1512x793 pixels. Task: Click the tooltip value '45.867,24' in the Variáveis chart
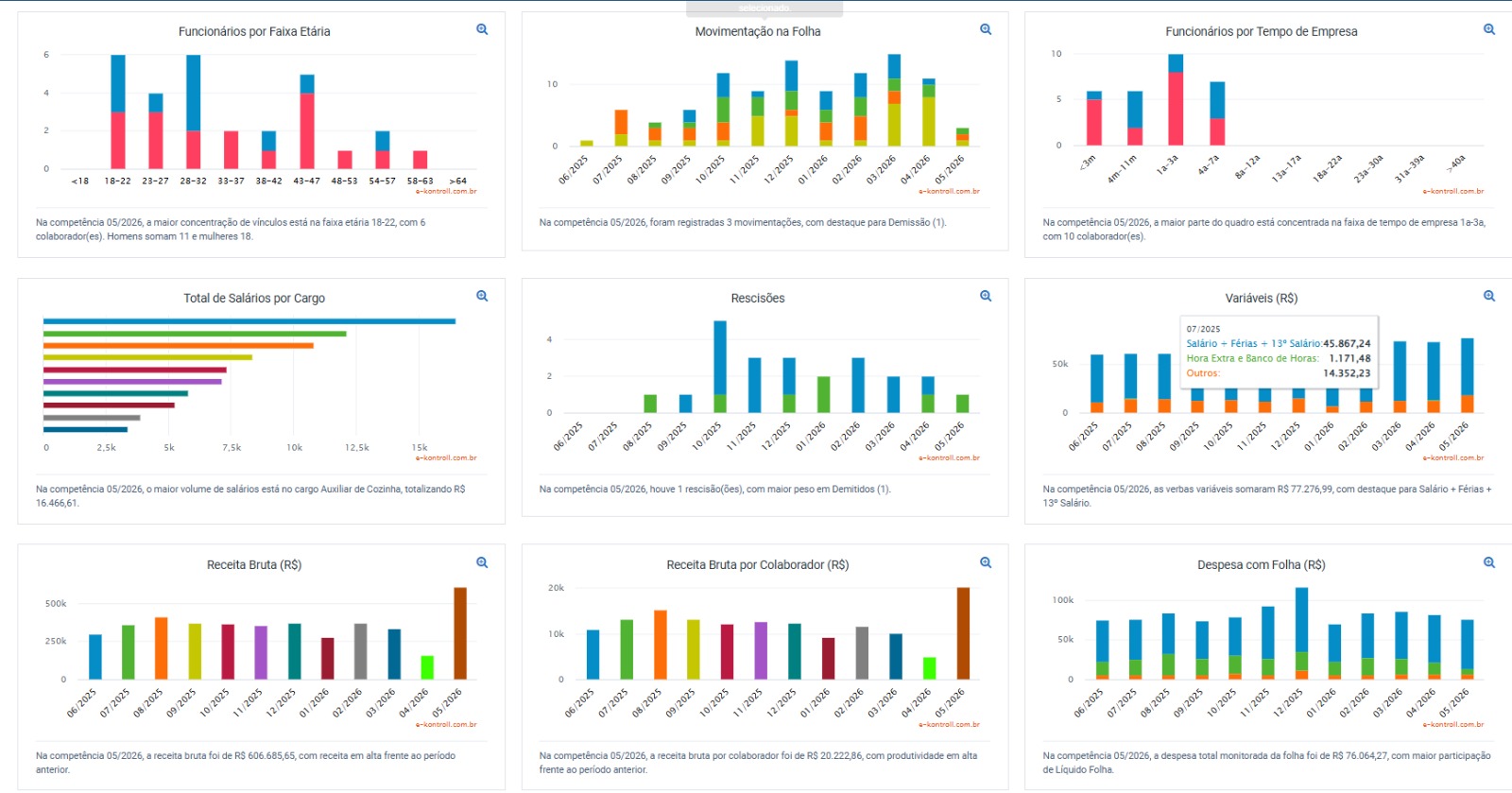click(x=1347, y=344)
